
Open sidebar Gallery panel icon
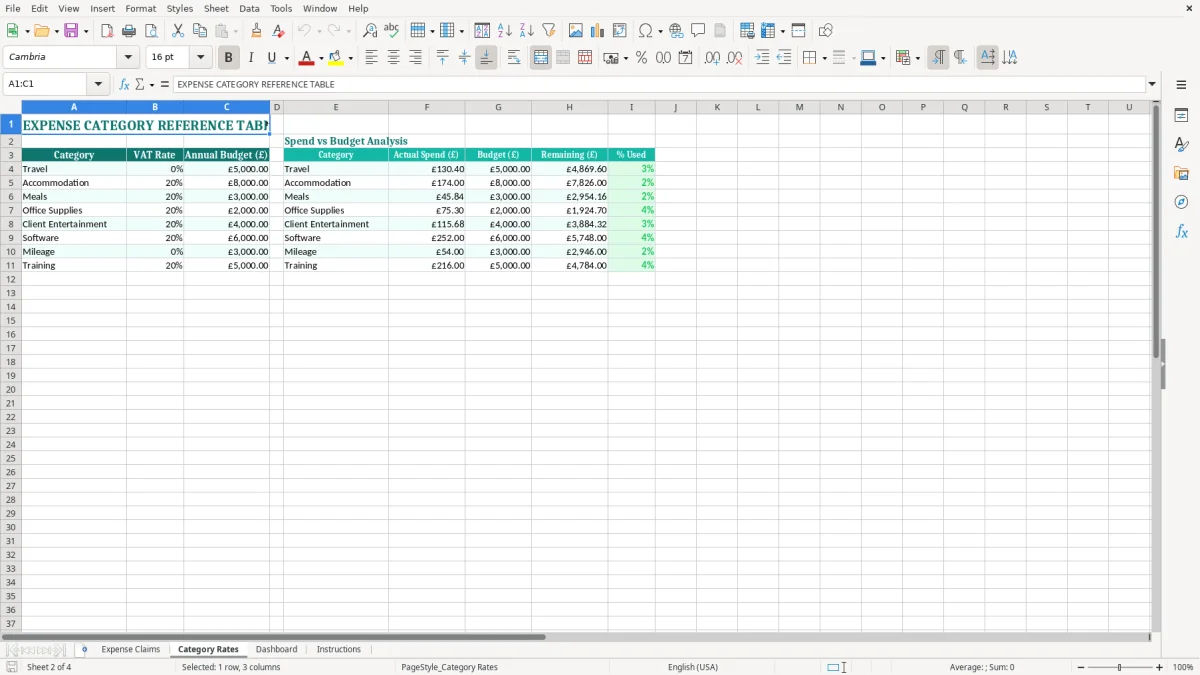[x=1181, y=174]
